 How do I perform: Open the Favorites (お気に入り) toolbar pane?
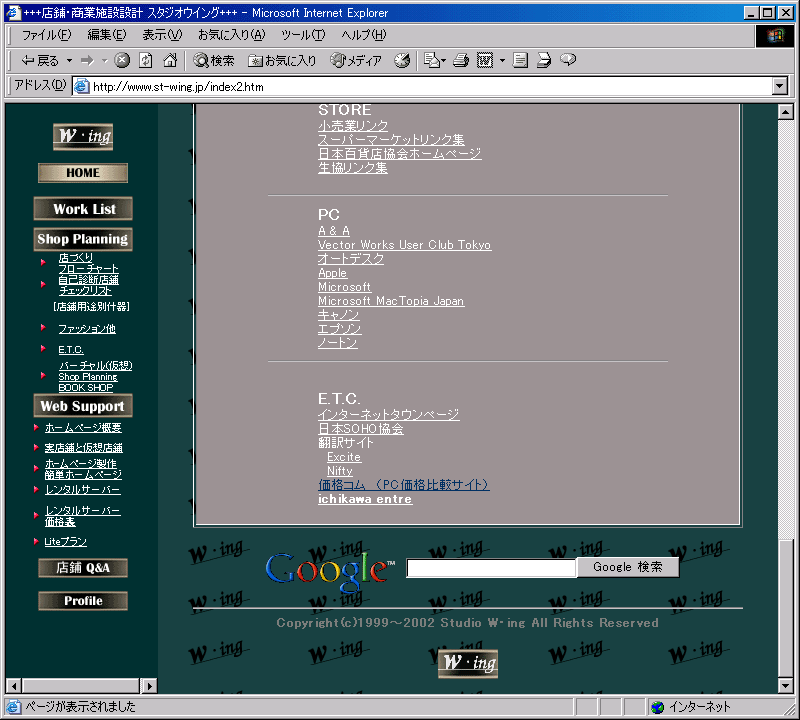pos(282,61)
